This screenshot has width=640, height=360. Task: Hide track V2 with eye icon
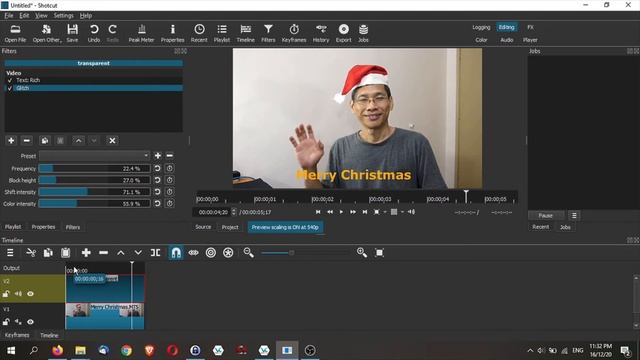(30, 294)
